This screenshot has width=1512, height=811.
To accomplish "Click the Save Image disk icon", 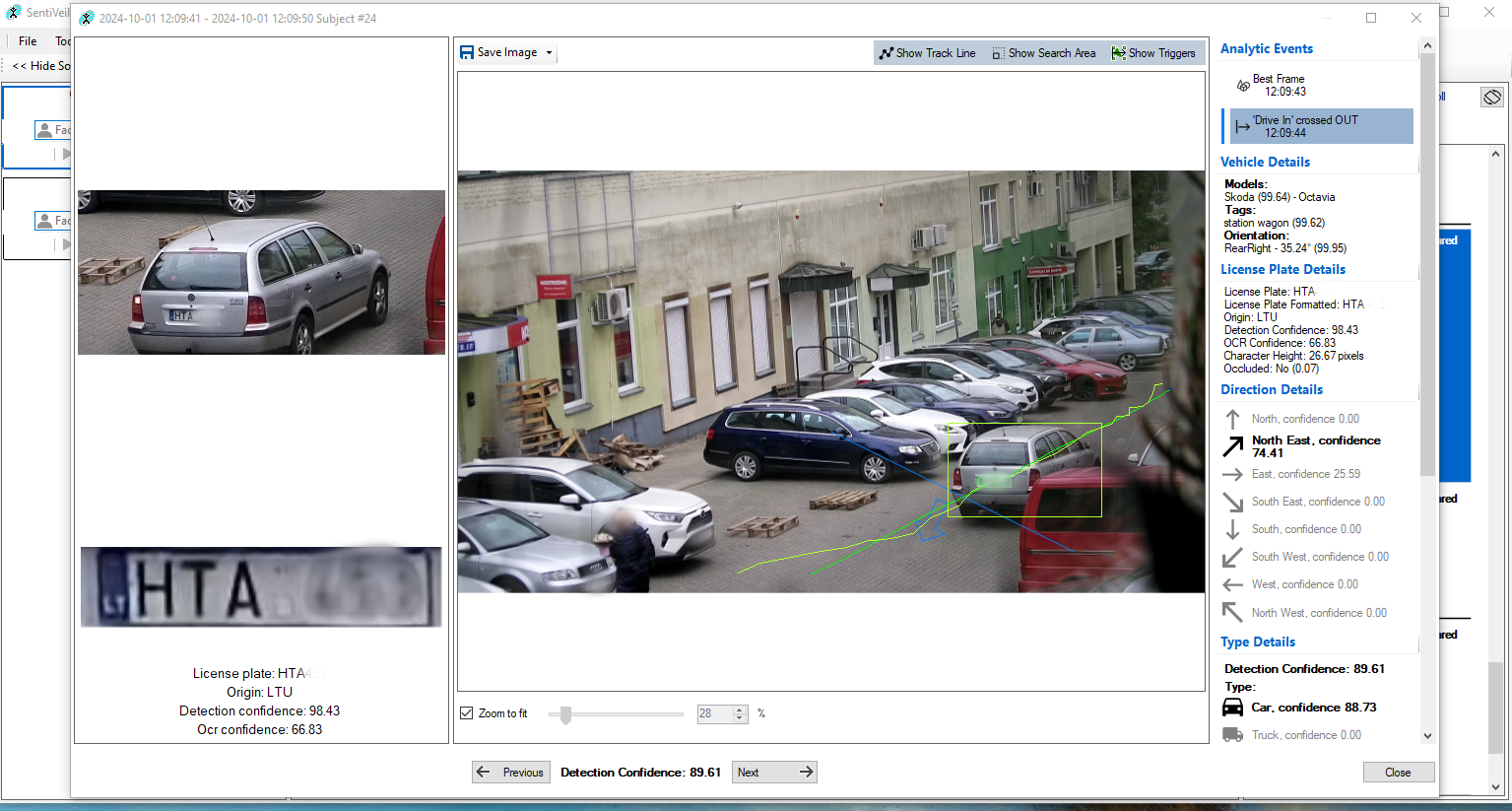I will coord(467,53).
